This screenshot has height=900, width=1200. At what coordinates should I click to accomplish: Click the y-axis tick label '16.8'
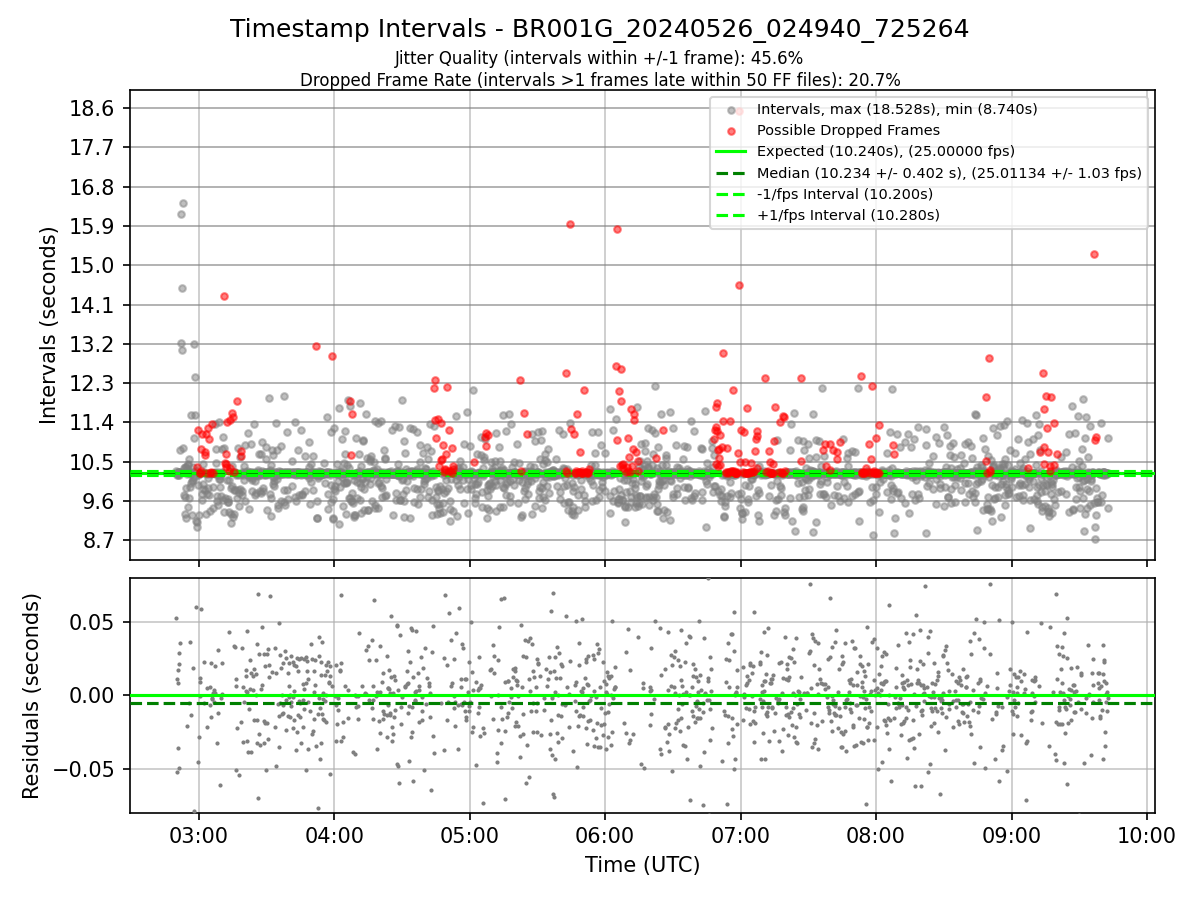point(93,187)
